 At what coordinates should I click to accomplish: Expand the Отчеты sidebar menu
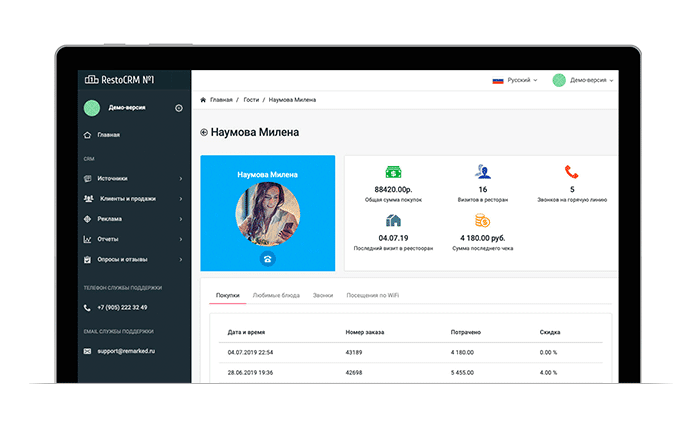(132, 239)
